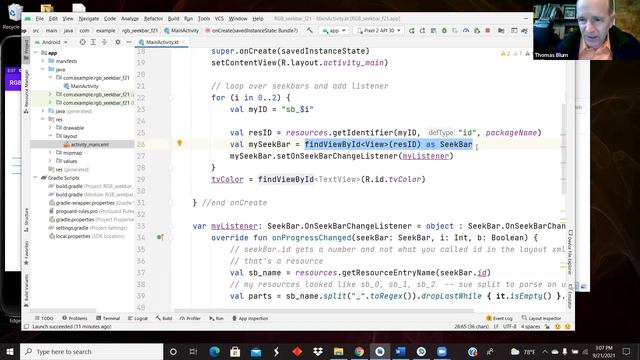This screenshot has height=360, width=640.
Task: Click the Make Project hammer icon
Action: click(x=310, y=30)
